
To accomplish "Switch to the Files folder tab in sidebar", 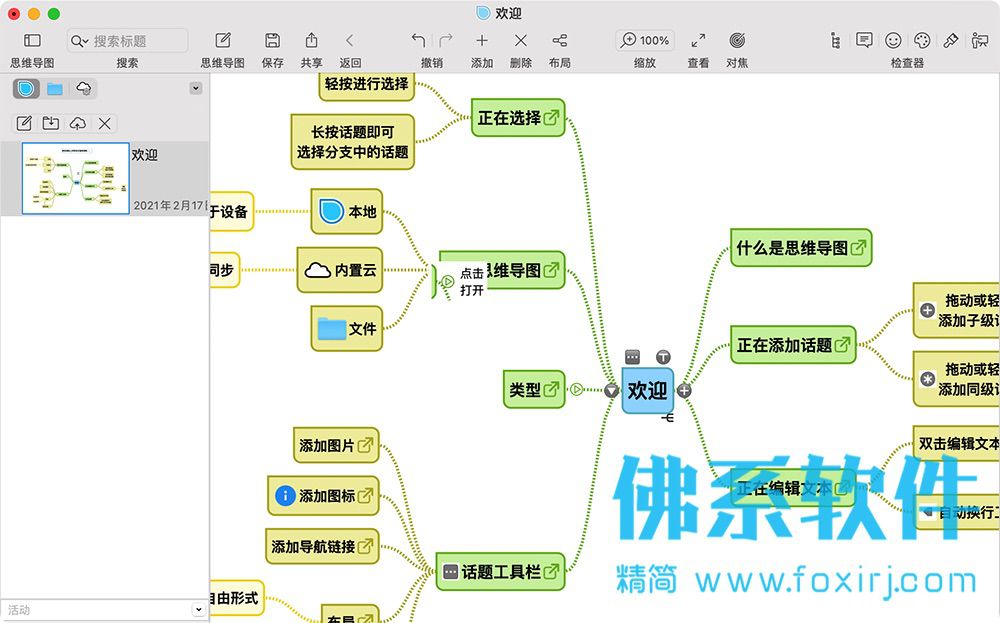I will pos(55,89).
